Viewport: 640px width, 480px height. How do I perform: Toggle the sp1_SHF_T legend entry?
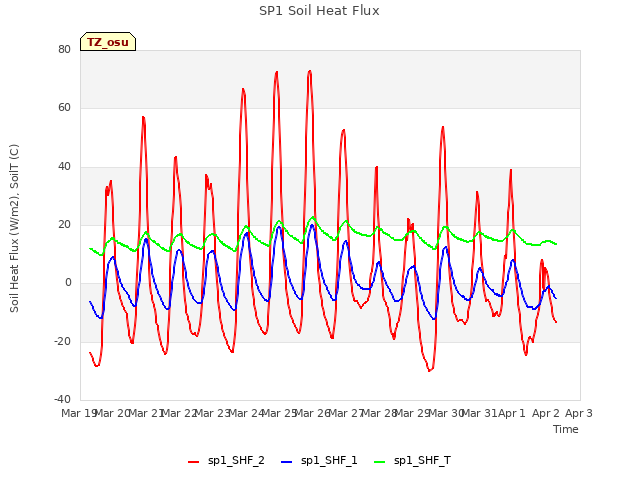coord(412,461)
